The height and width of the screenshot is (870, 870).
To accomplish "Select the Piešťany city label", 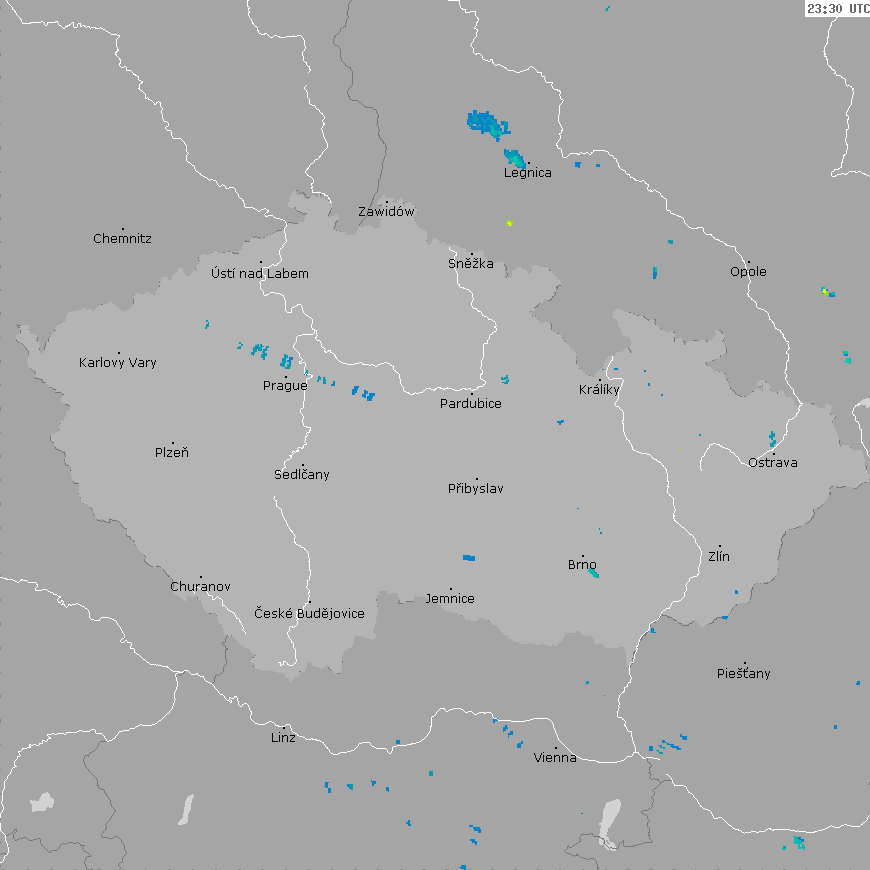I will tap(744, 673).
